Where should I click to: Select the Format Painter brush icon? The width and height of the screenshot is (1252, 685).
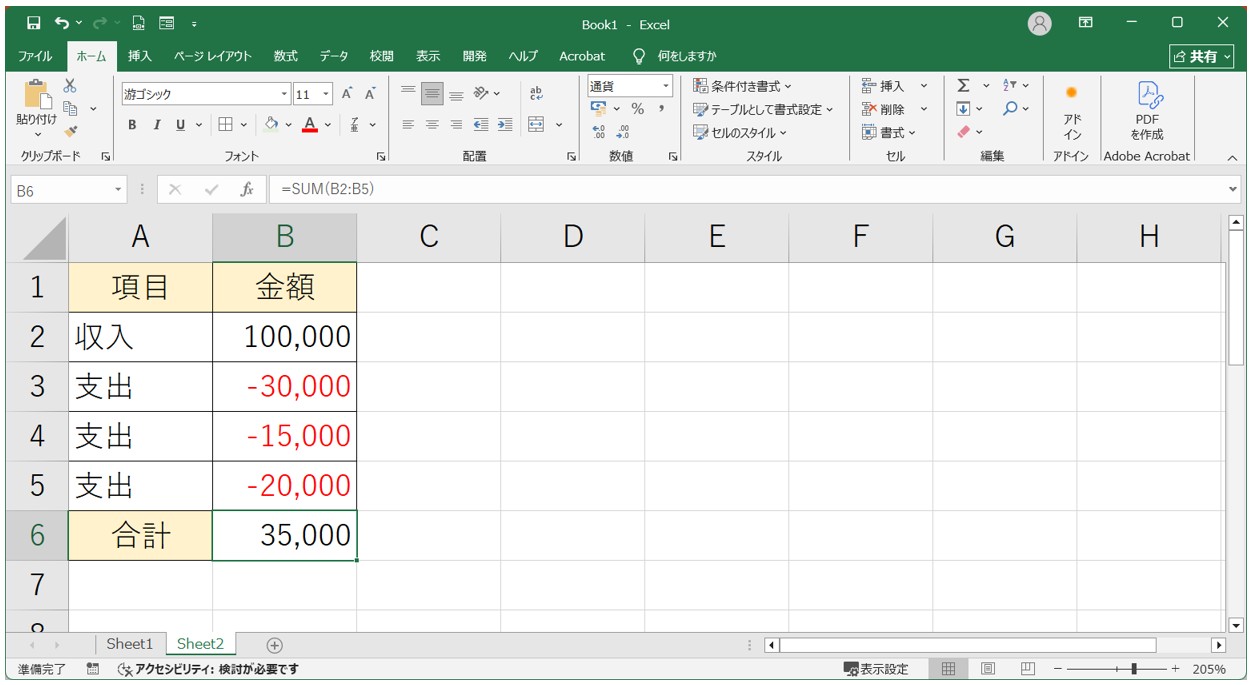click(x=70, y=131)
